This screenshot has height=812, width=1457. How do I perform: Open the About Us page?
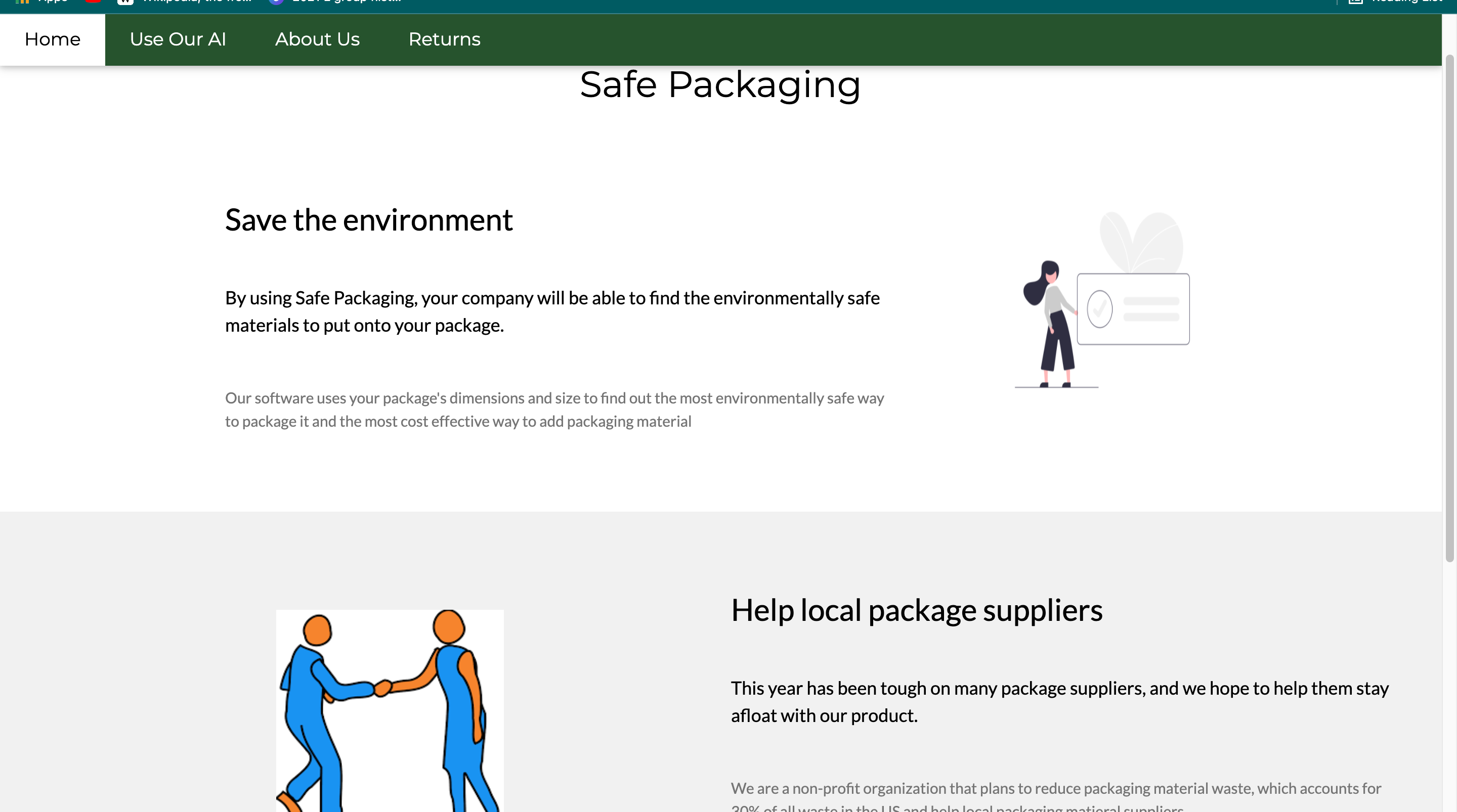pyautogui.click(x=317, y=39)
